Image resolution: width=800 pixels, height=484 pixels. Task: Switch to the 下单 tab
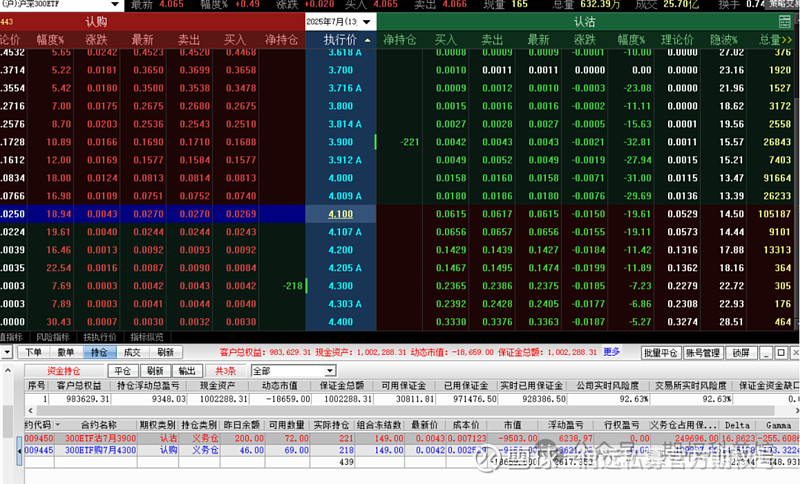coord(34,352)
